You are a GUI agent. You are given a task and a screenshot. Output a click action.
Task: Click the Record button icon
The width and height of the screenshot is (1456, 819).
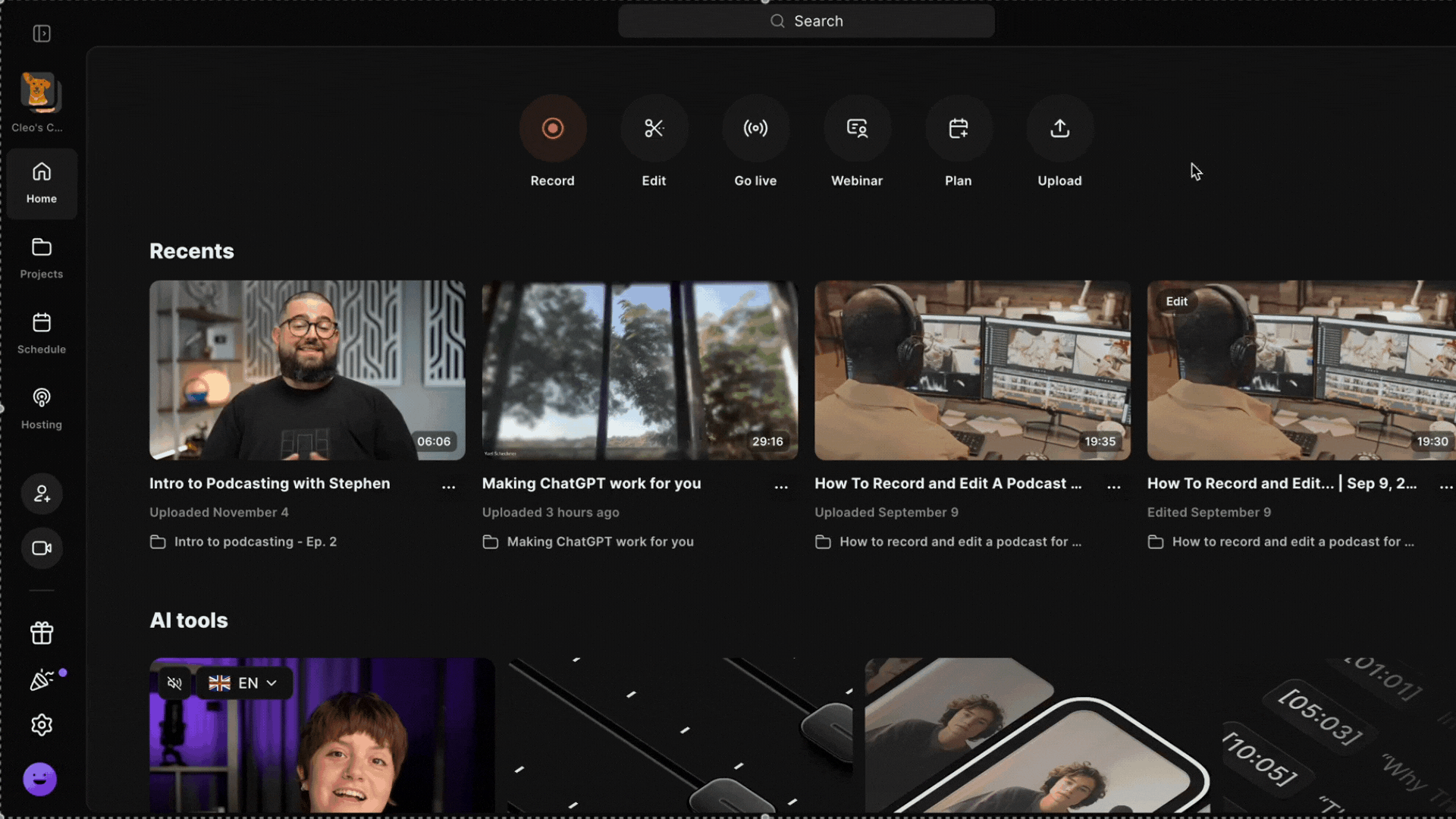(552, 128)
